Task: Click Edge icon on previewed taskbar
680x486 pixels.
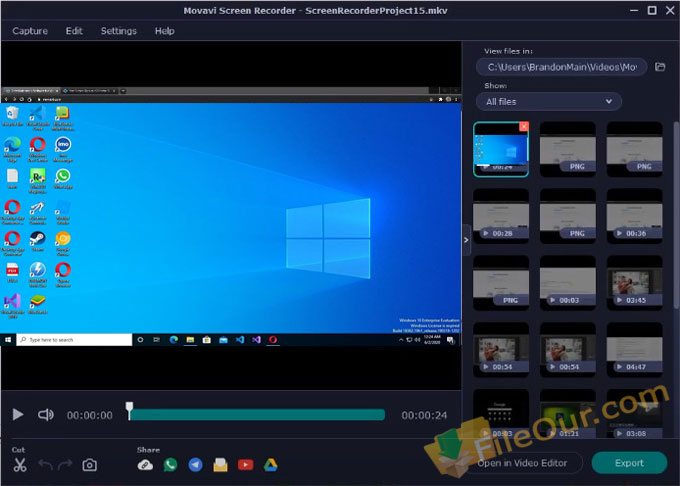Action: click(173, 340)
